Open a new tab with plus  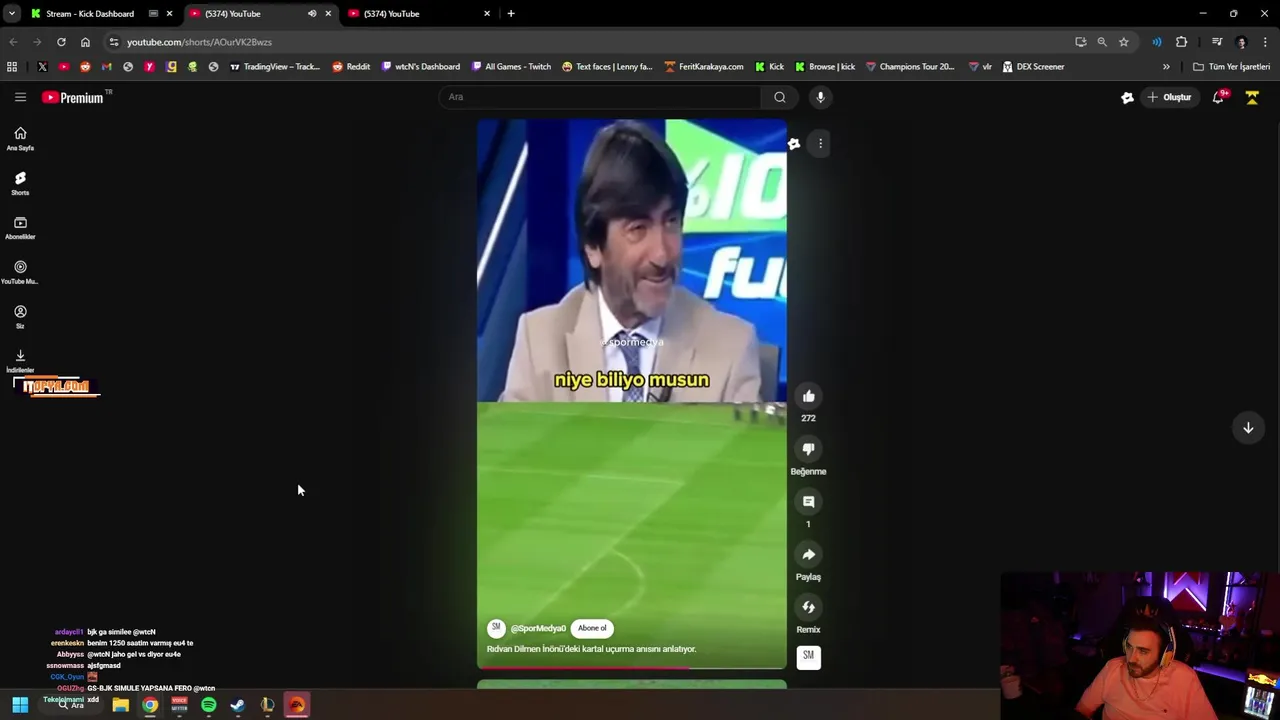pos(511,14)
